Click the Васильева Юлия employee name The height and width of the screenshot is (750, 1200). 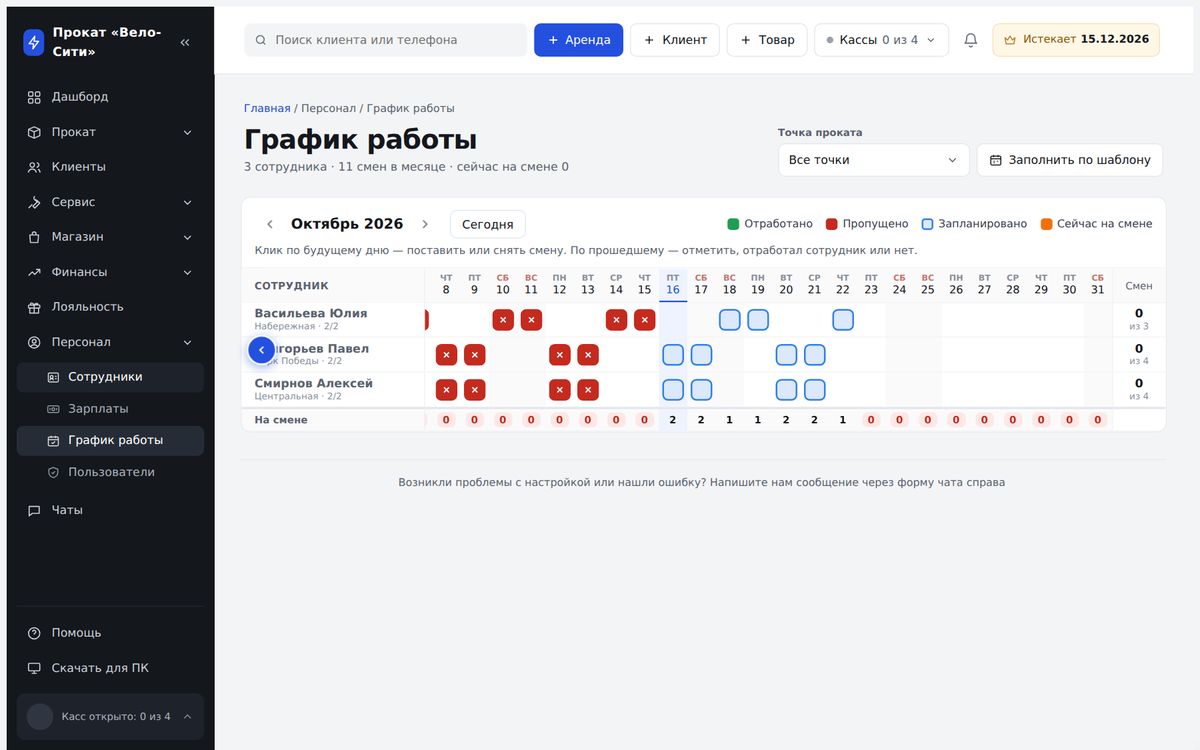click(311, 313)
